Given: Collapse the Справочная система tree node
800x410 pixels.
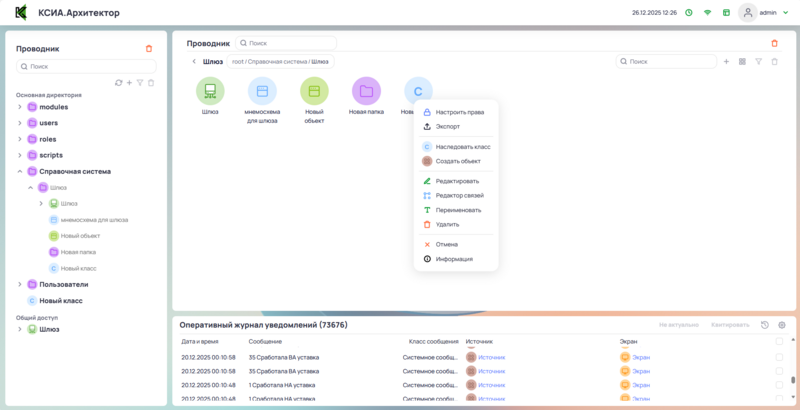Looking at the screenshot, I should [19, 171].
